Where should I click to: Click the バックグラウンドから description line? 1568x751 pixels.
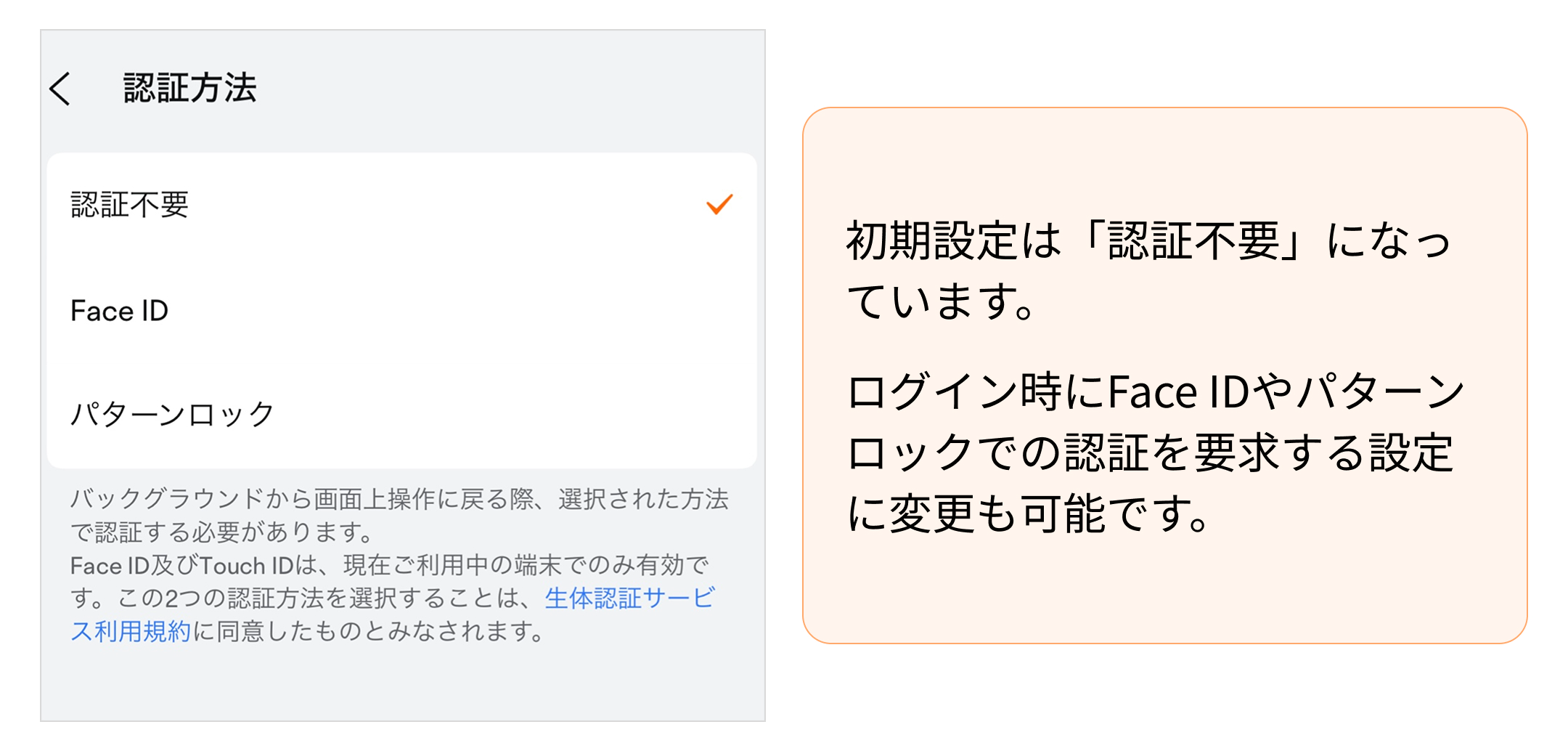399,500
